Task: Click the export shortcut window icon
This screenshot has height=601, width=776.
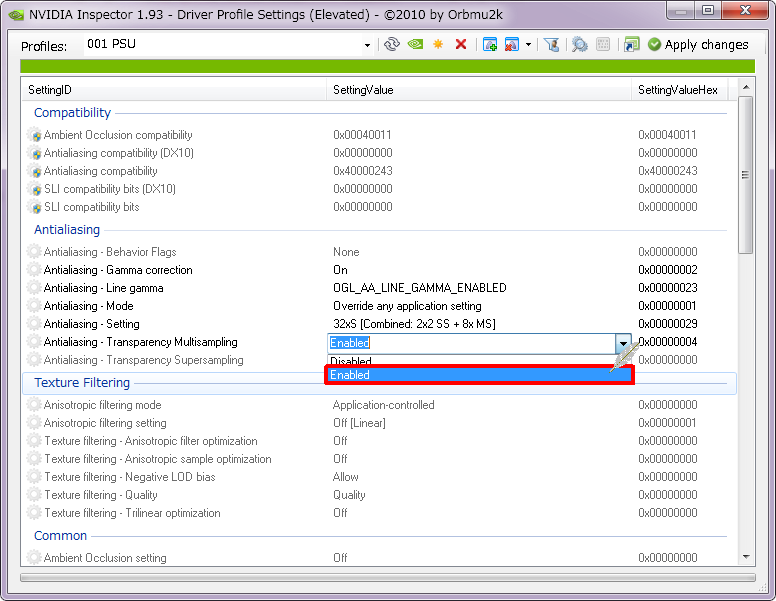Action: click(631, 45)
